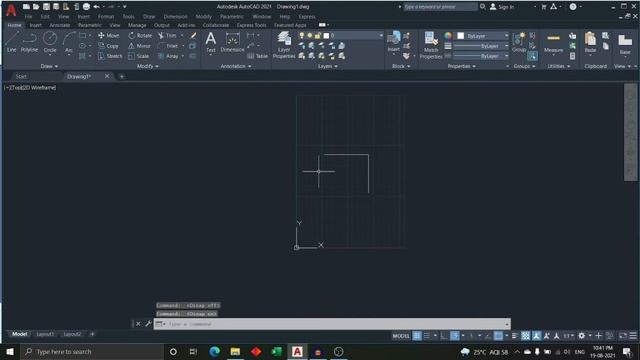Expand the Annotation panel

coord(236,66)
